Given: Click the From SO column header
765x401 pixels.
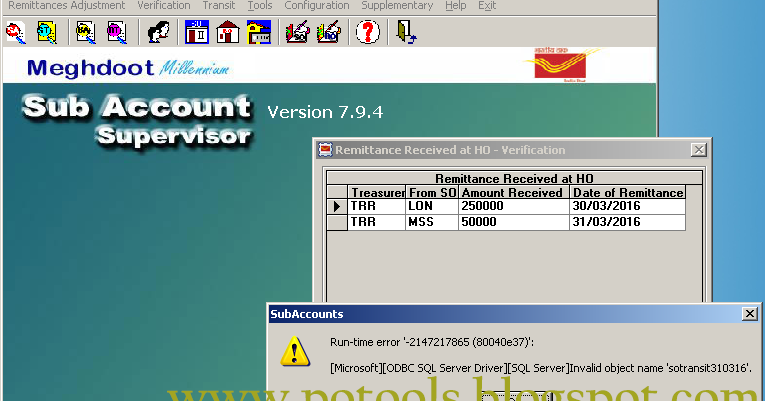Looking at the screenshot, I should (x=432, y=192).
